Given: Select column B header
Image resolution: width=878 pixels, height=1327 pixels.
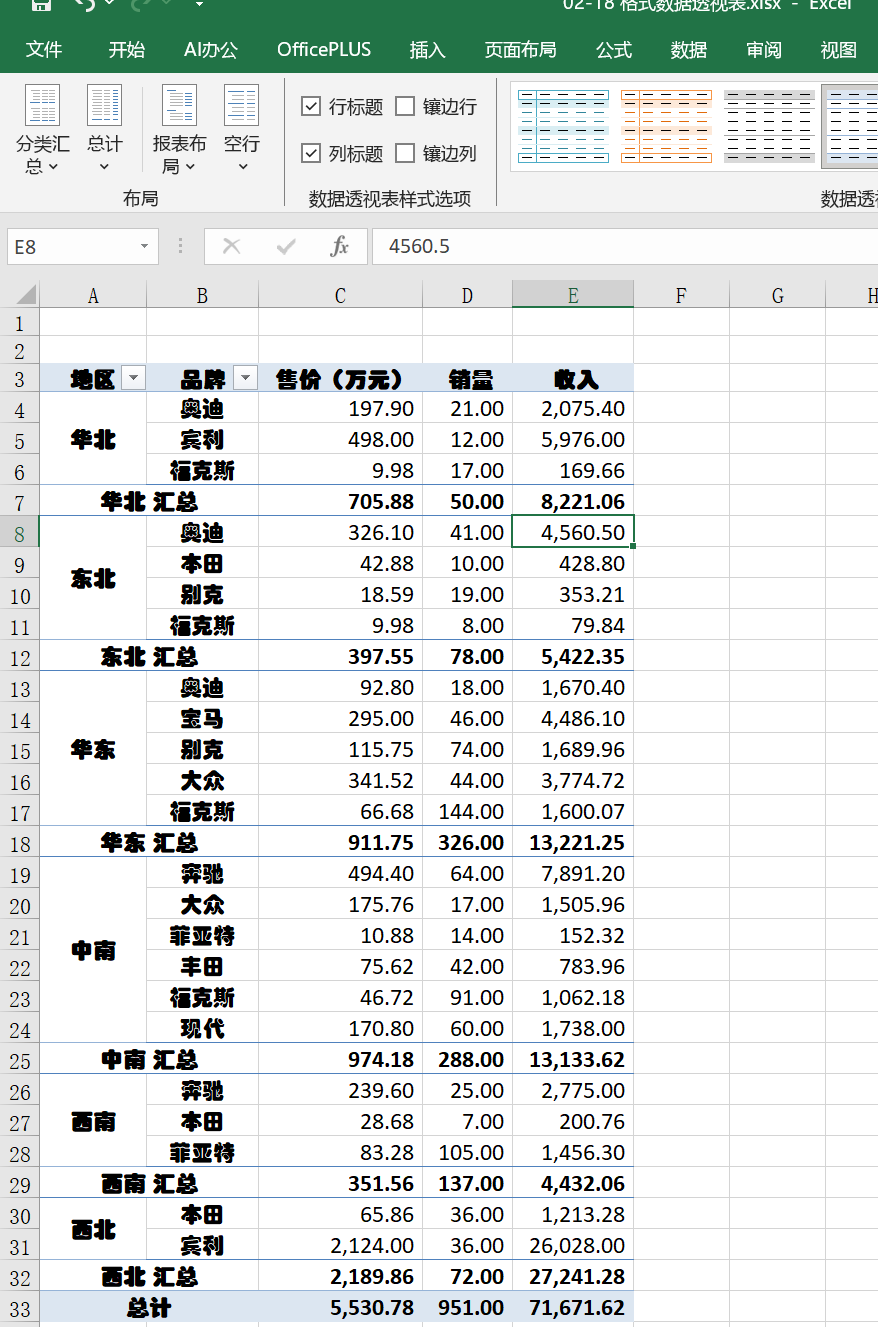Looking at the screenshot, I should [202, 295].
